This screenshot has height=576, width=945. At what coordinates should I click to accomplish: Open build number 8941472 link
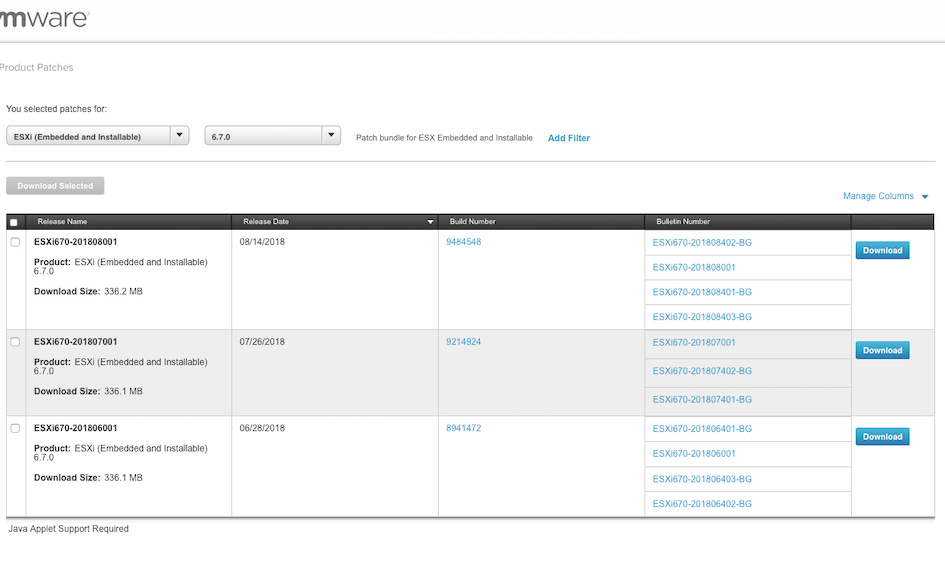tap(463, 428)
